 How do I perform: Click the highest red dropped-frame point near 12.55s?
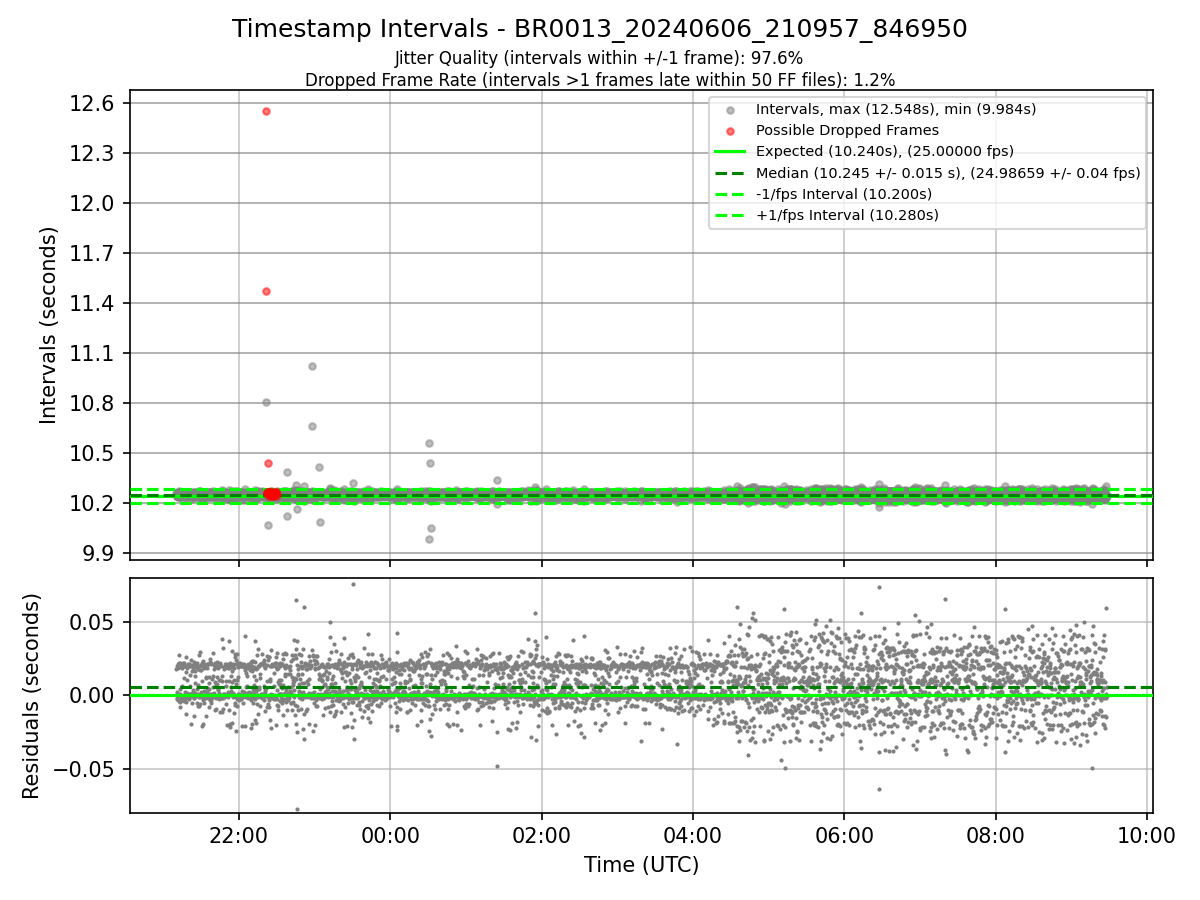click(266, 111)
